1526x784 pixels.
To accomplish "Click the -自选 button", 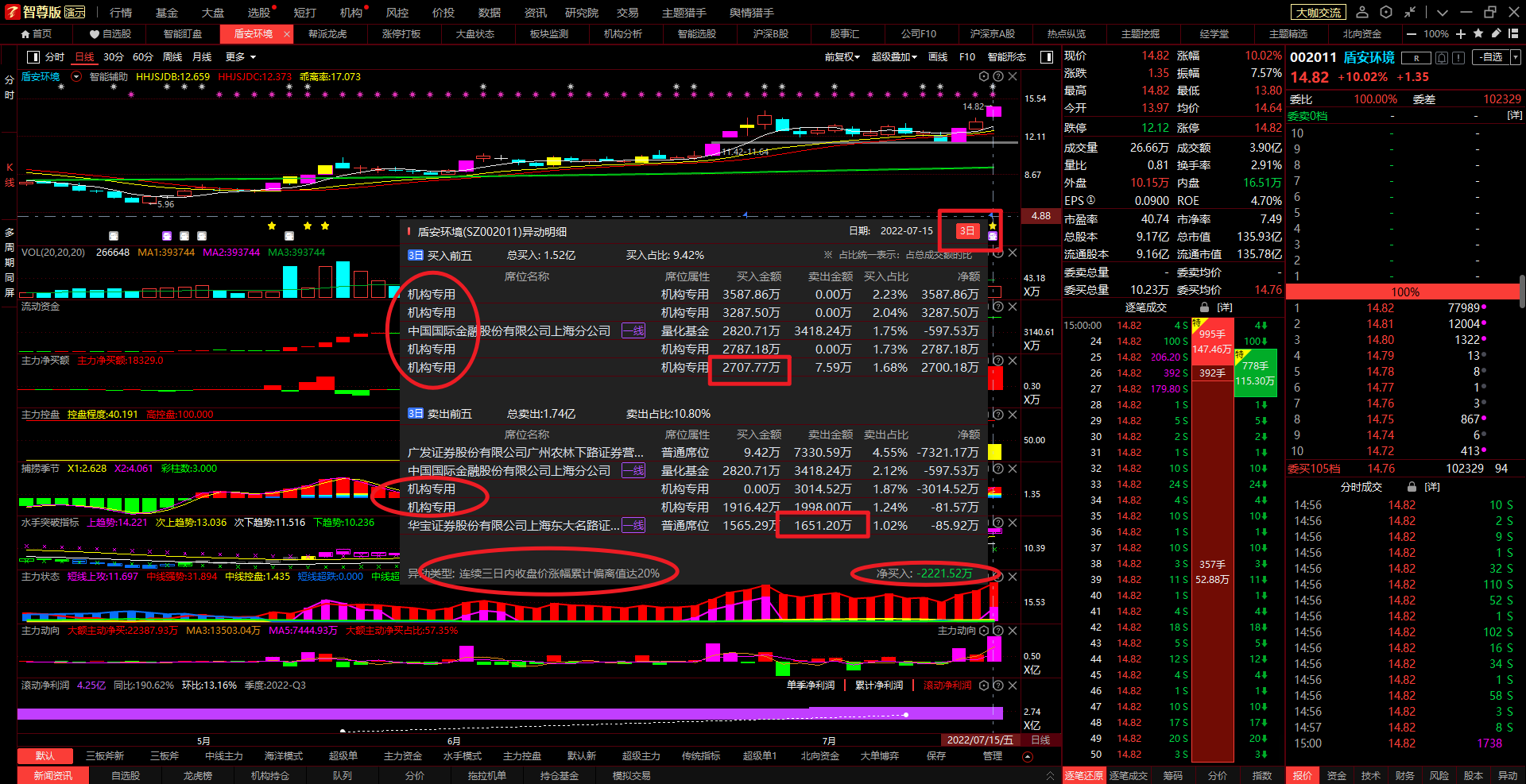I will pos(1491,57).
